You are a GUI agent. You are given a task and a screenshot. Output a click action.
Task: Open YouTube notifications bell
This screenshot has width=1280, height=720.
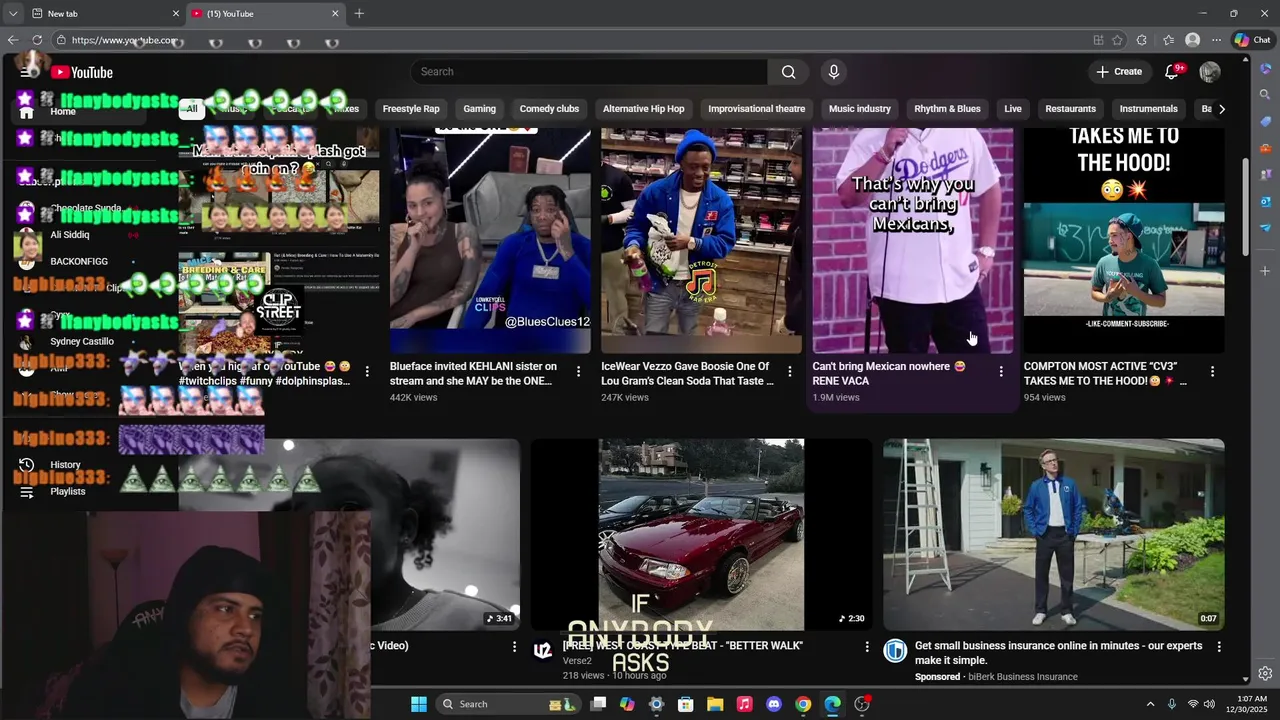1172,72
